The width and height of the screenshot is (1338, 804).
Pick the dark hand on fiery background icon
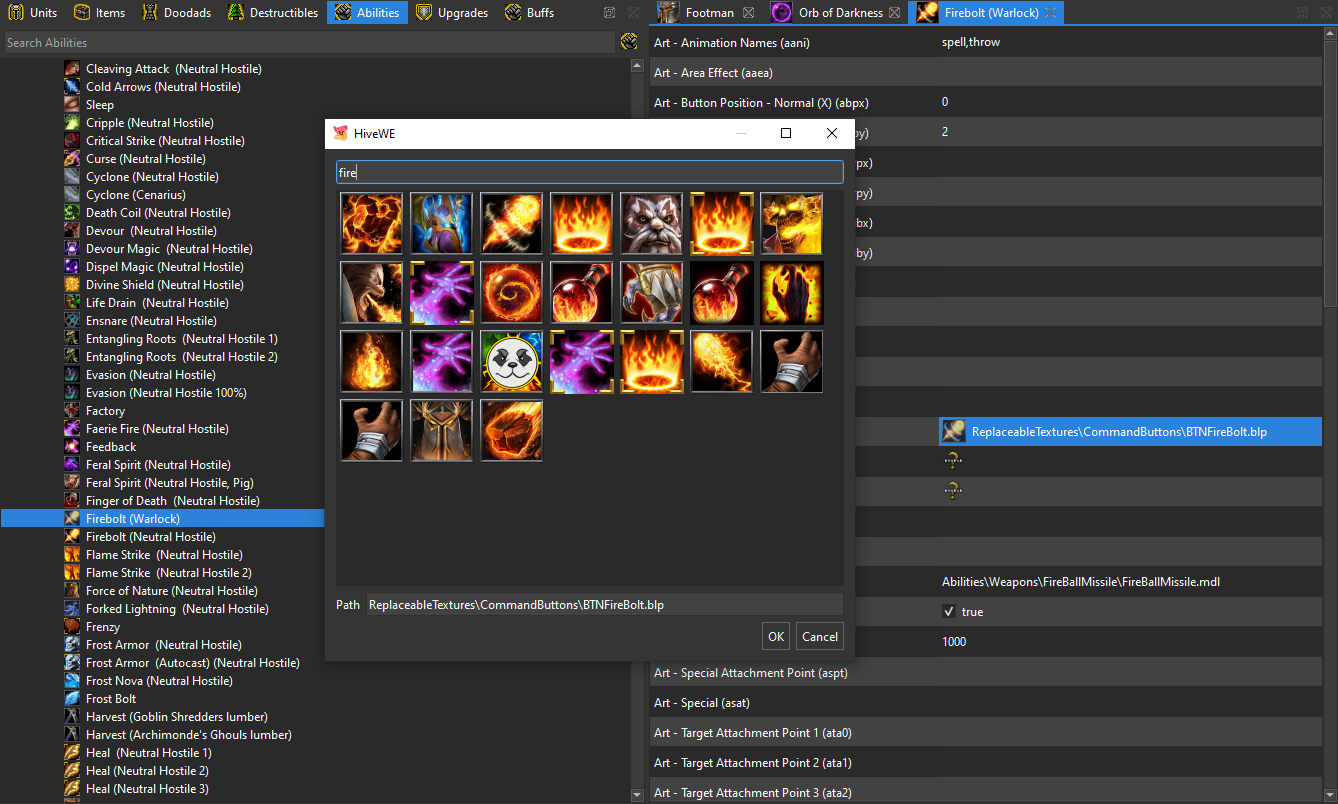coord(791,293)
